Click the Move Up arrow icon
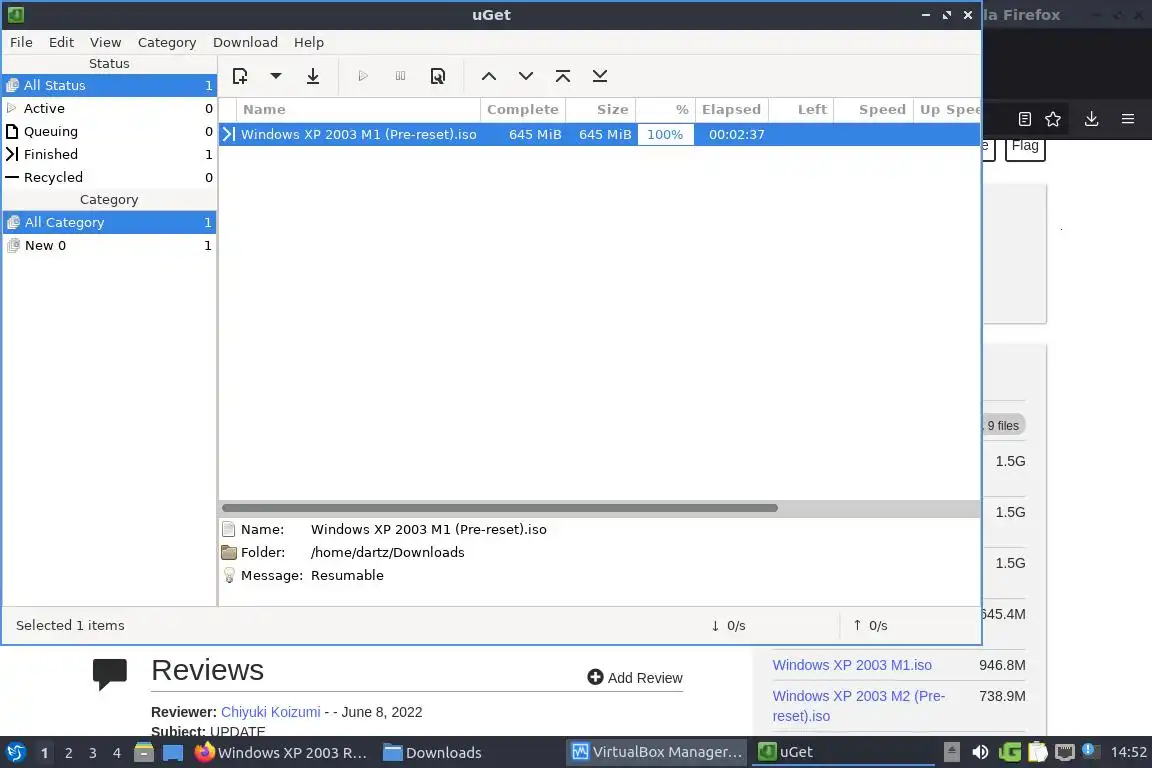Image resolution: width=1152 pixels, height=768 pixels. click(489, 76)
